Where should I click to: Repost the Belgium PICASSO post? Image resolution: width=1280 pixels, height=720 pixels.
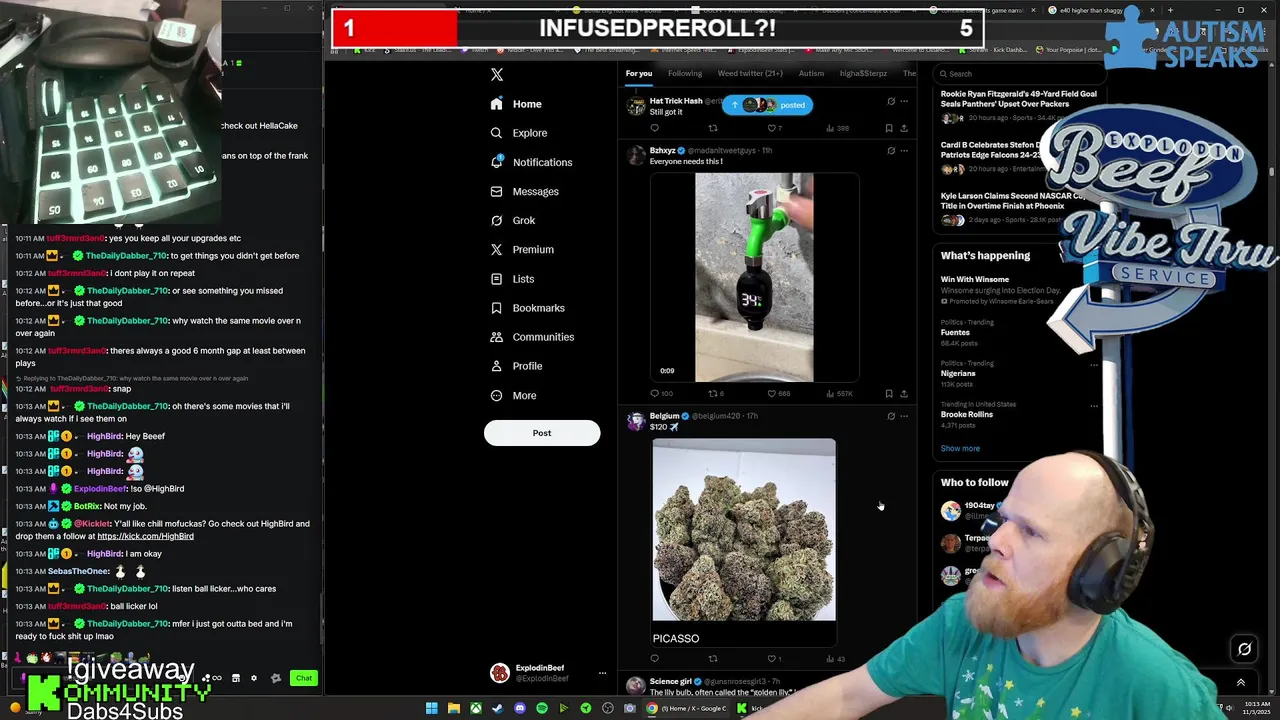click(713, 658)
